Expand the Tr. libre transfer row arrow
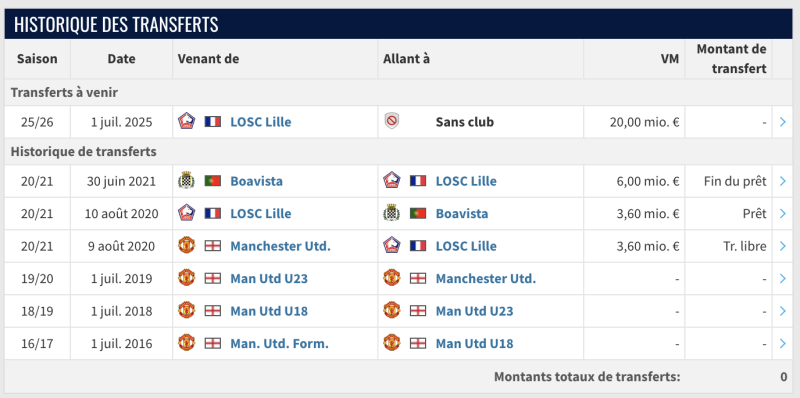Viewport: 800px width, 398px height. 783,246
